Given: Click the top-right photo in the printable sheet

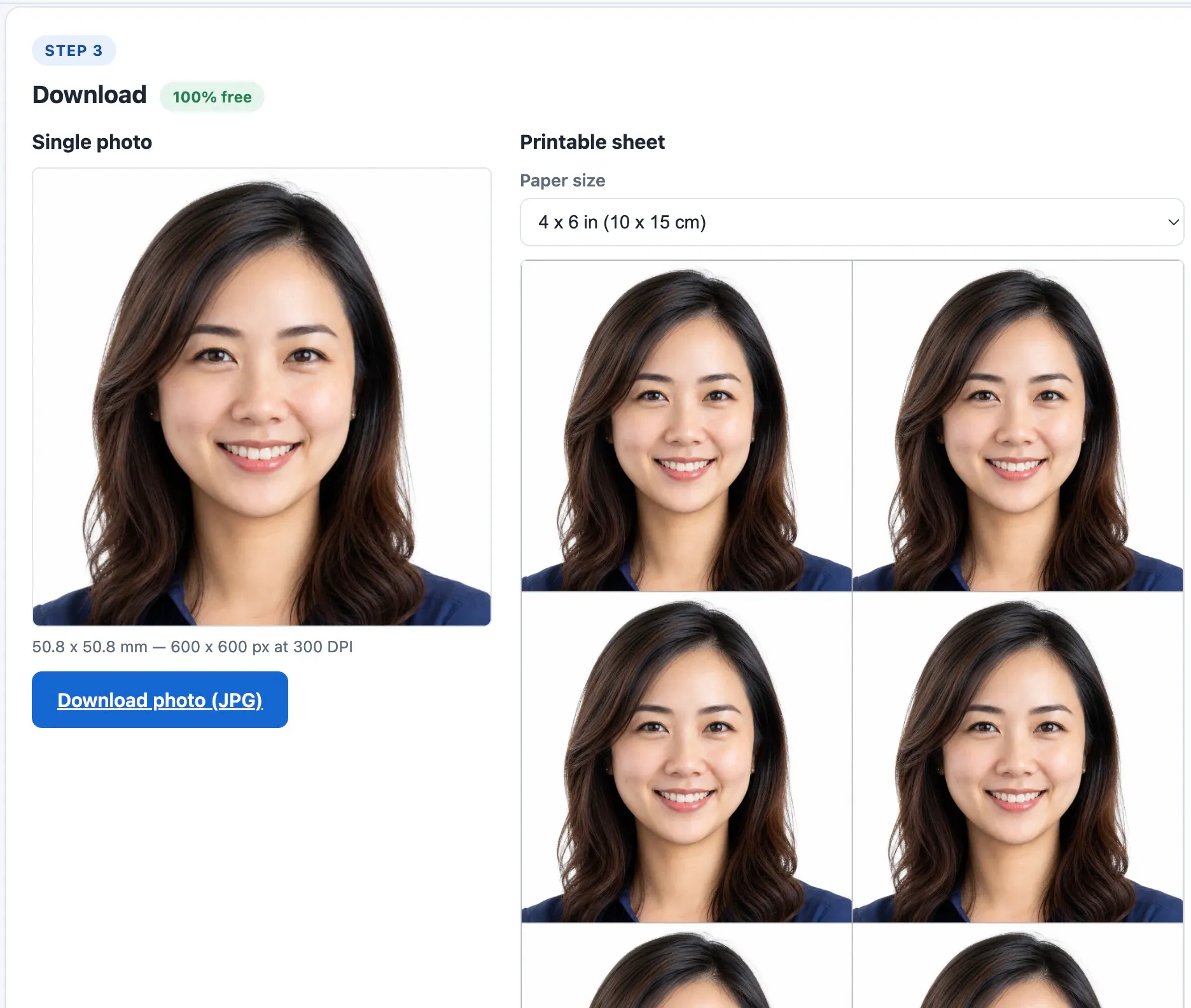Looking at the screenshot, I should (x=1017, y=426).
